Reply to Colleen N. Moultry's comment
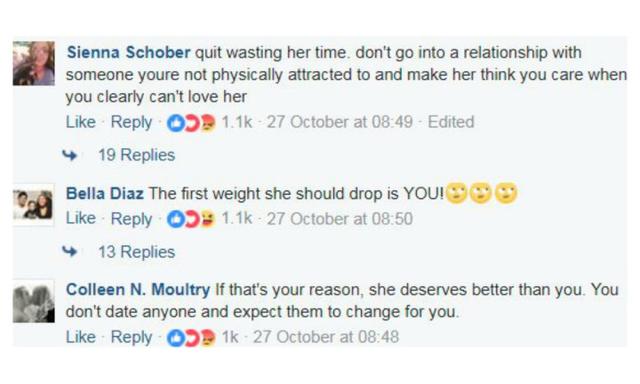Image resolution: width=640 pixels, height=384 pixels. pyautogui.click(x=131, y=337)
